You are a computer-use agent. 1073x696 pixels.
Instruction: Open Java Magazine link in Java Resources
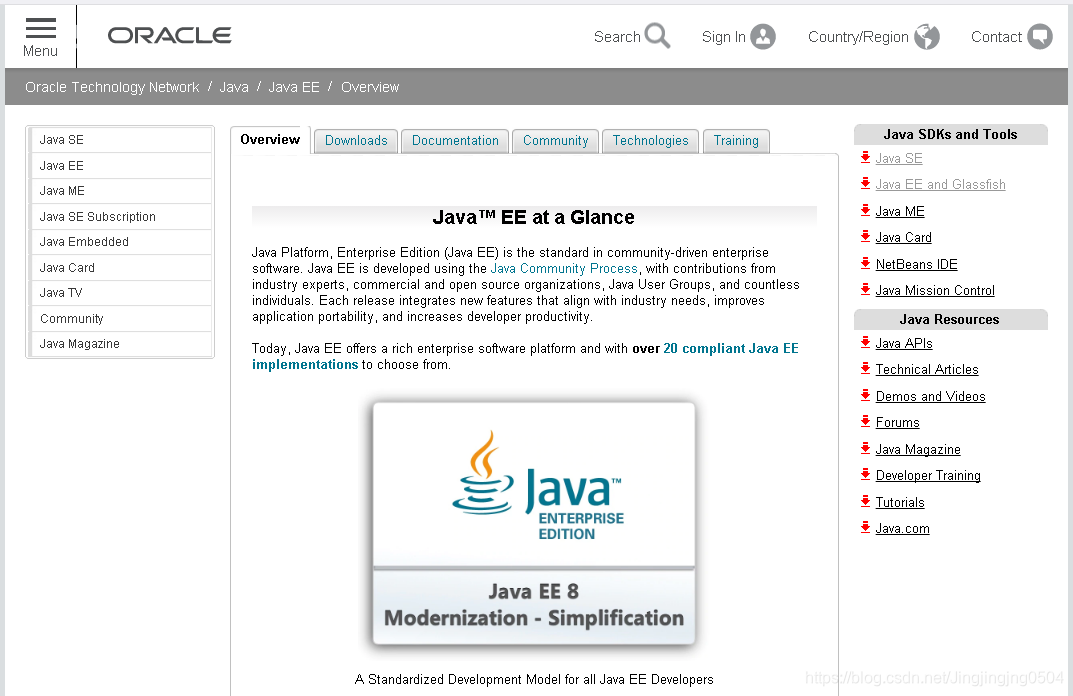click(x=918, y=450)
